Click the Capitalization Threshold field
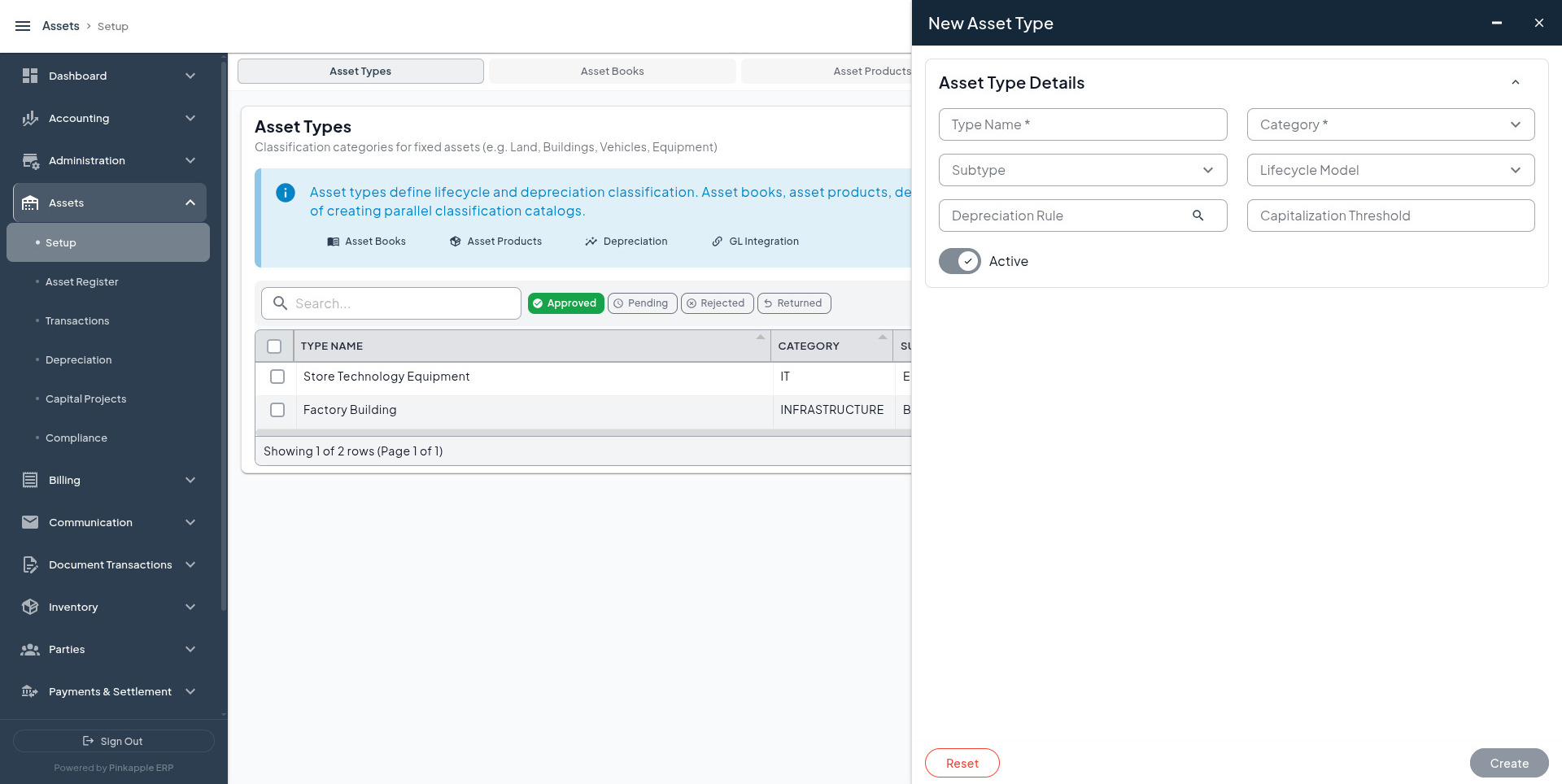Image resolution: width=1562 pixels, height=784 pixels. [1390, 216]
